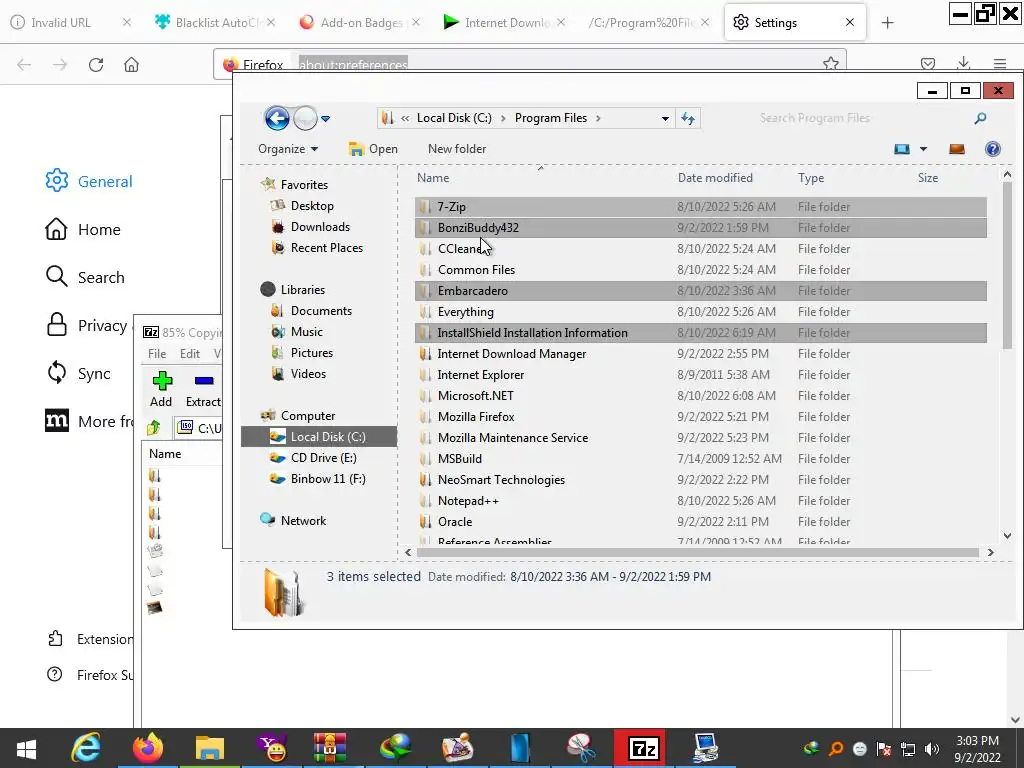Screen dimensions: 1024x768
Task: Click the file list horizontal scrollbar
Action: coord(697,552)
